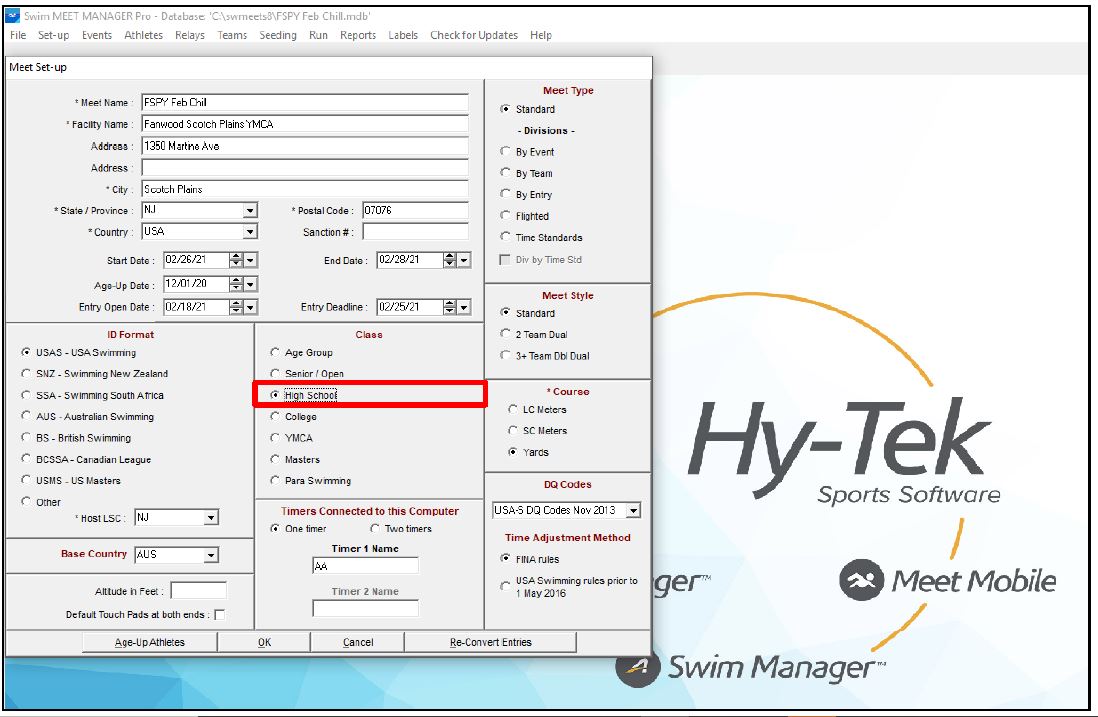Click the Swim Meet Manager app icon in title bar
1098x717 pixels.
point(13,15)
